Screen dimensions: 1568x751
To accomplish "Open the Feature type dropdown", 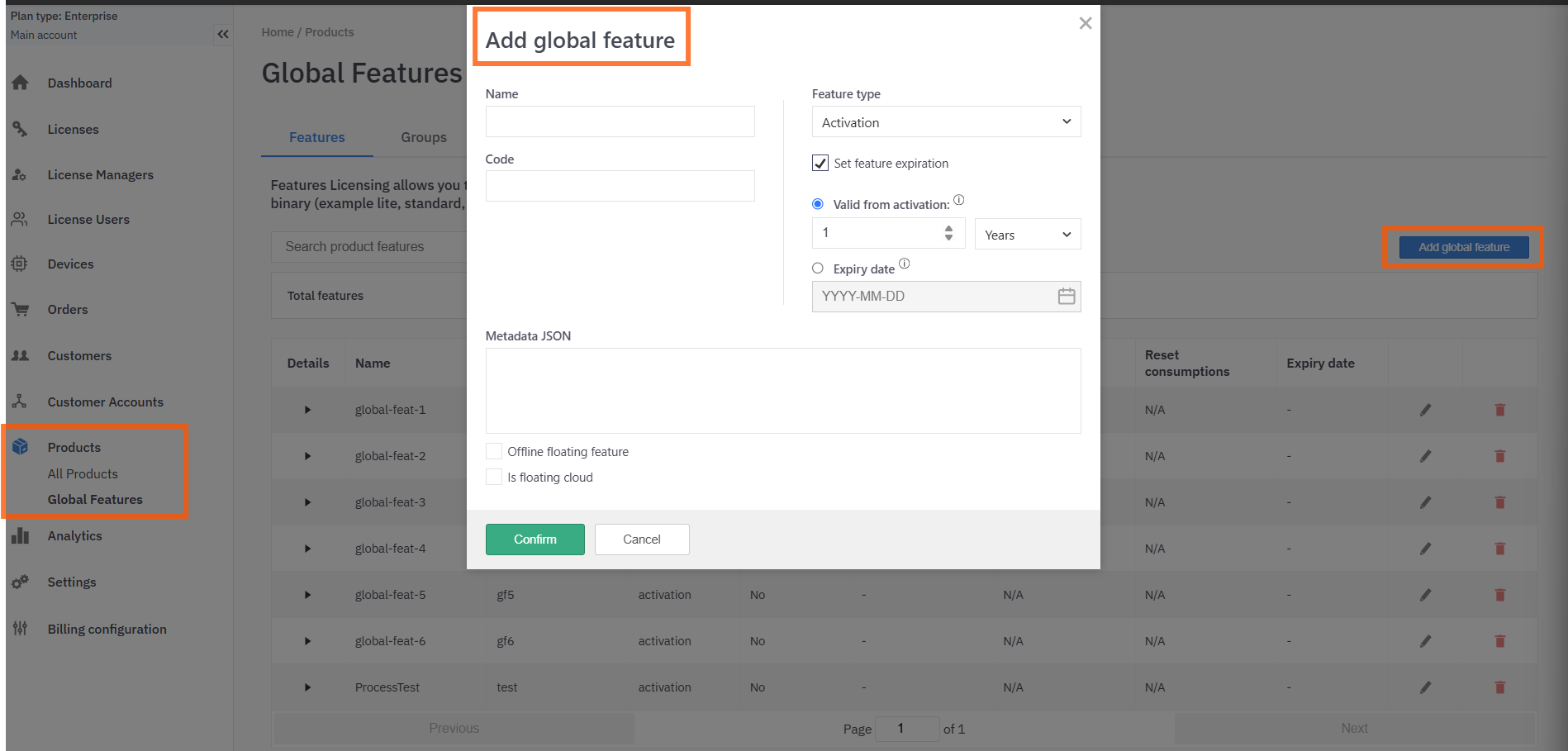I will coord(946,122).
